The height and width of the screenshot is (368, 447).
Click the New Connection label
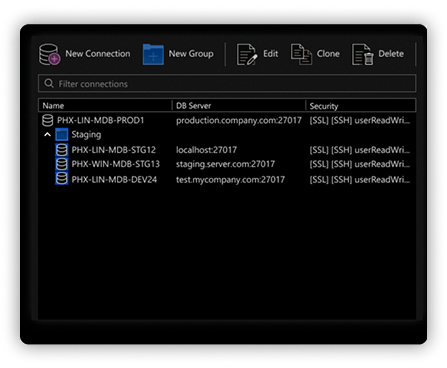[x=98, y=54]
